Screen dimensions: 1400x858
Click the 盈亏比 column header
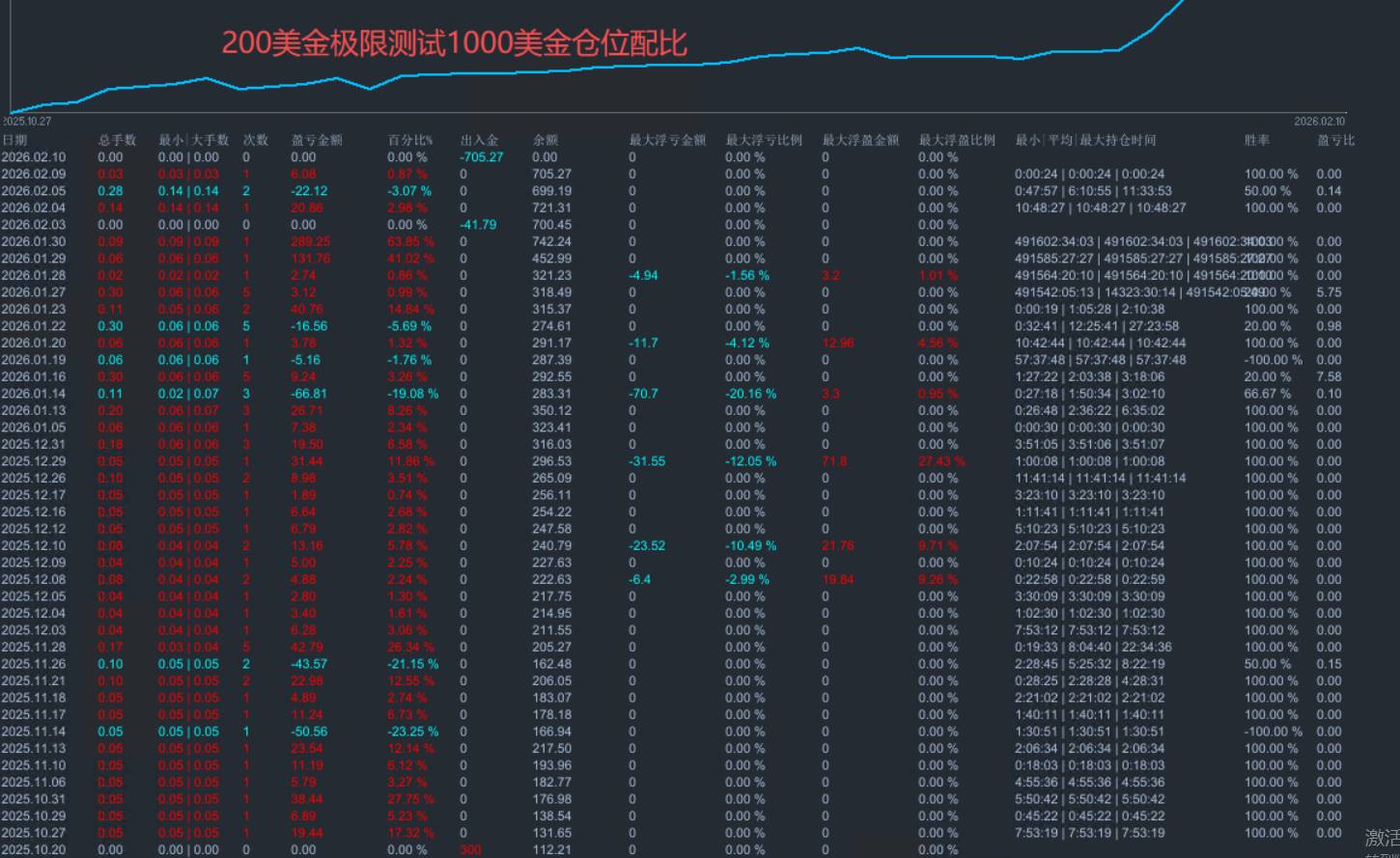coord(1336,140)
